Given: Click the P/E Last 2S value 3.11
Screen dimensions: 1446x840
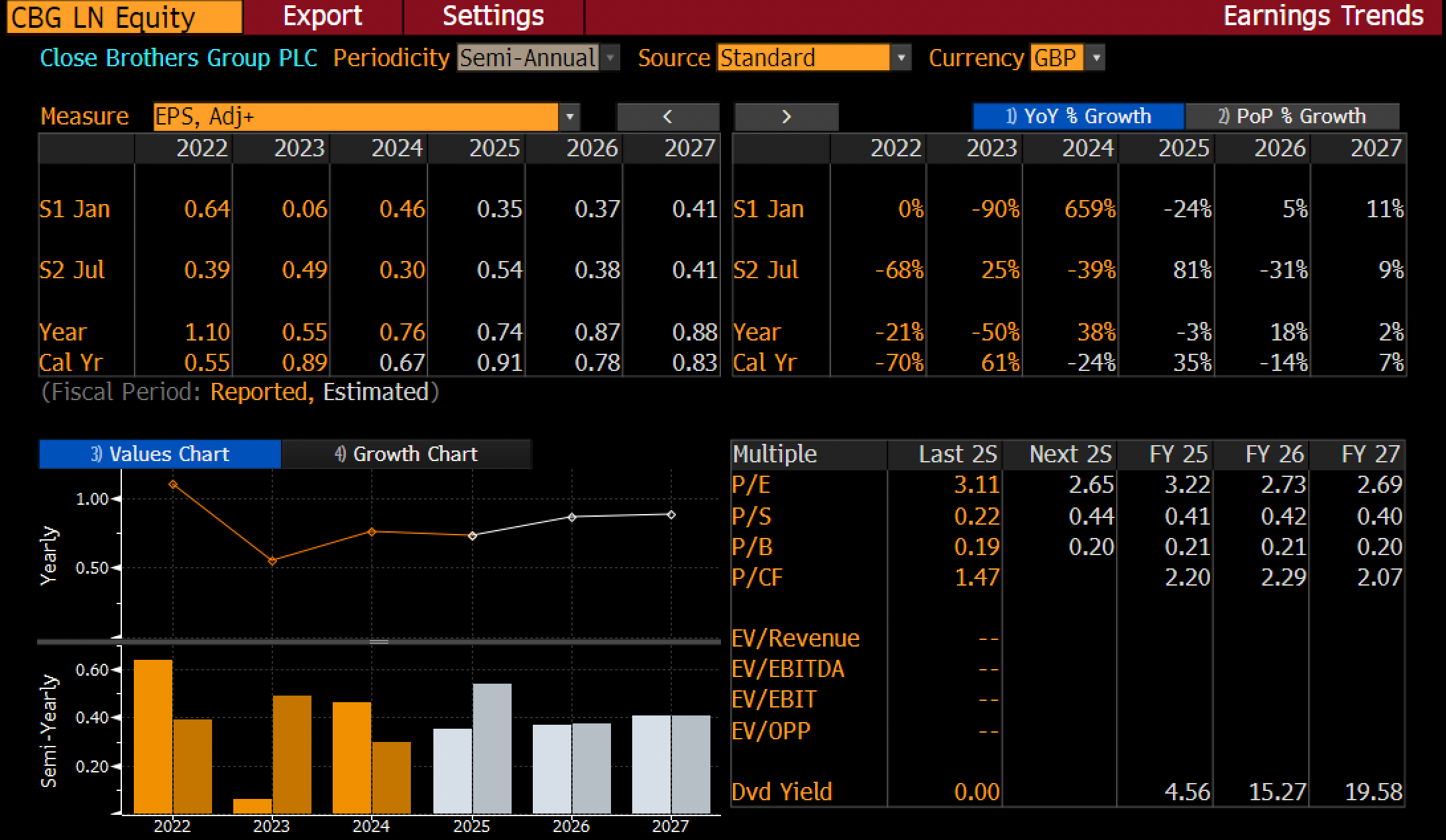Looking at the screenshot, I should pos(976,485).
